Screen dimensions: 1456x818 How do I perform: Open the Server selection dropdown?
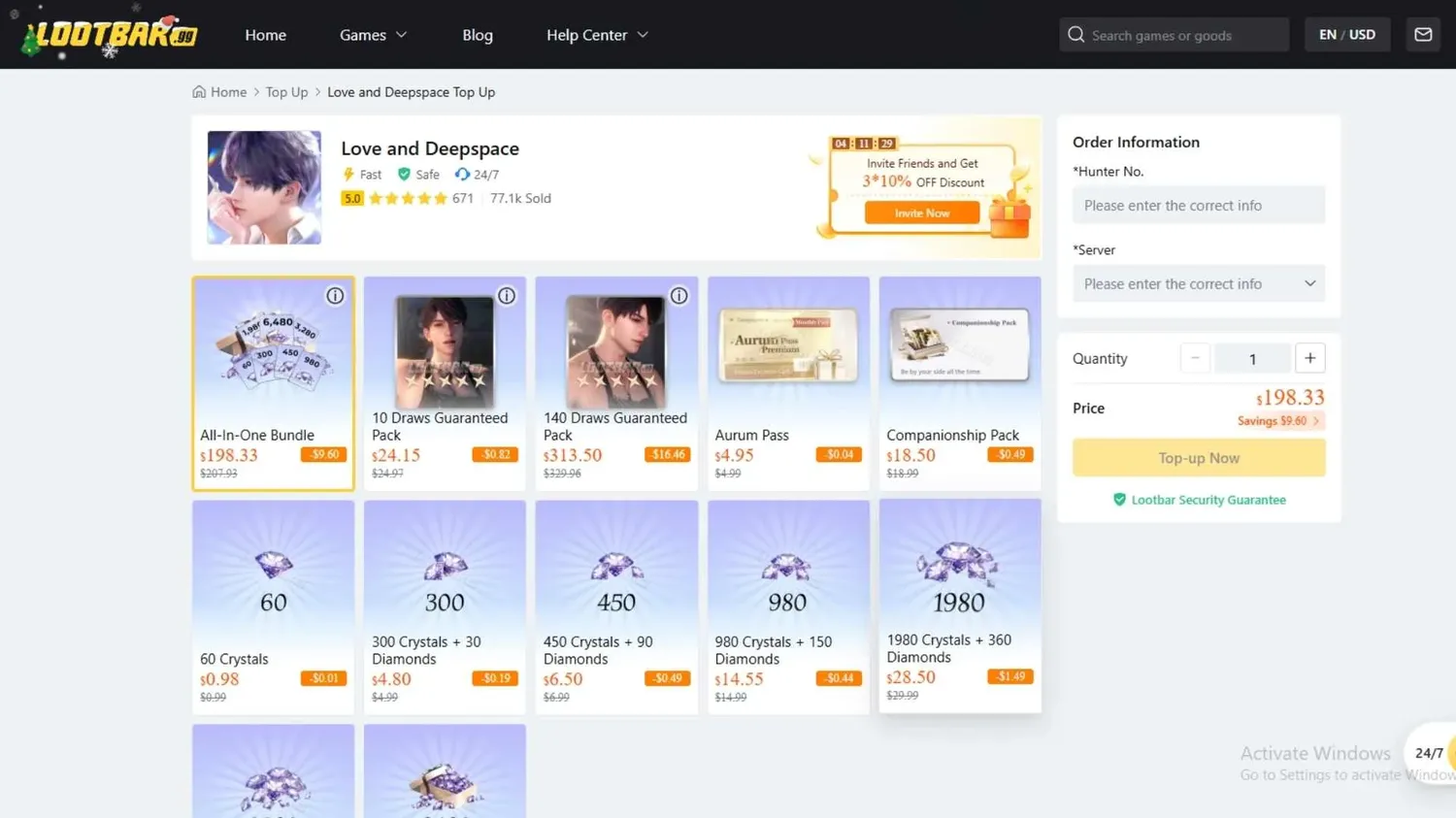tap(1198, 284)
